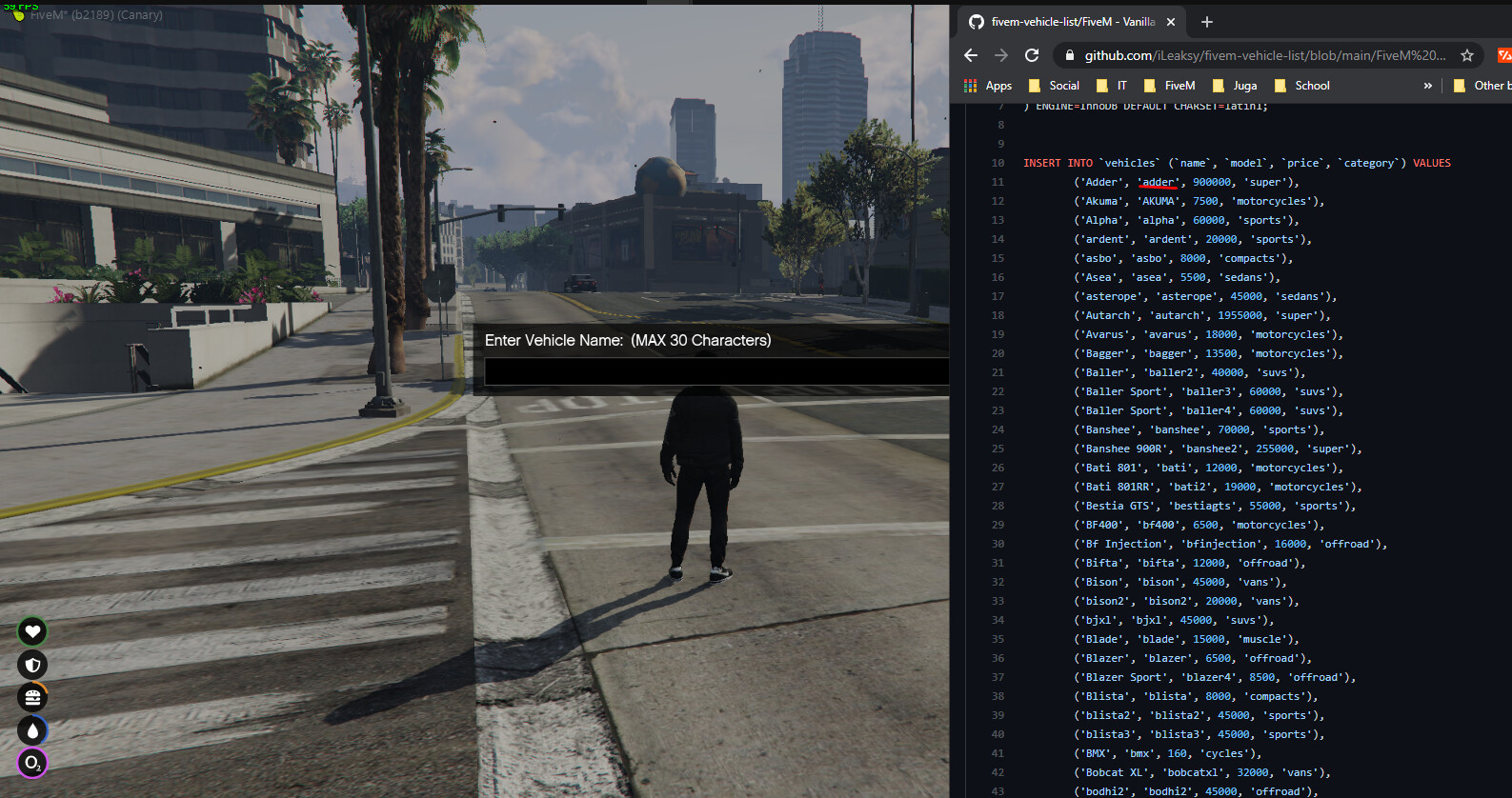This screenshot has height=798, width=1512.
Task: Go forward in the browser
Action: point(1000,55)
